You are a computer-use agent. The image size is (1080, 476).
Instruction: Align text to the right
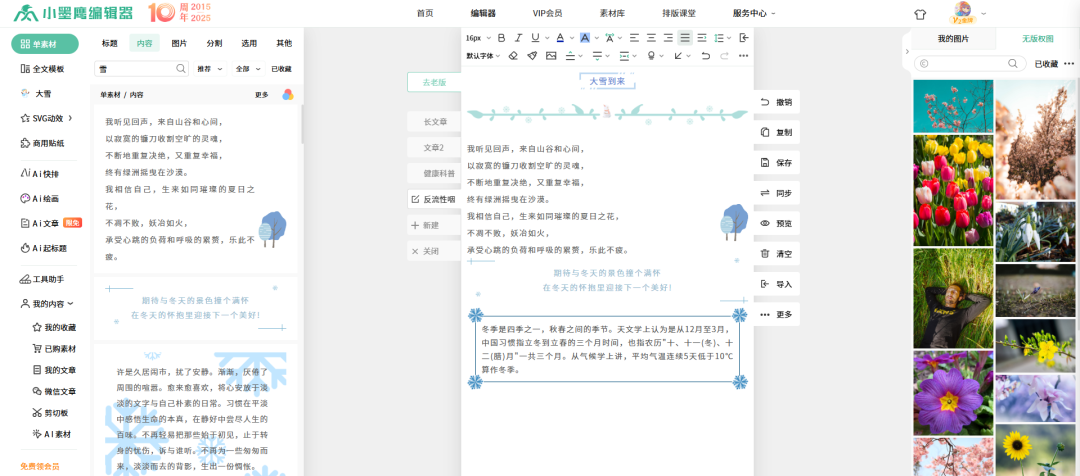[x=668, y=38]
